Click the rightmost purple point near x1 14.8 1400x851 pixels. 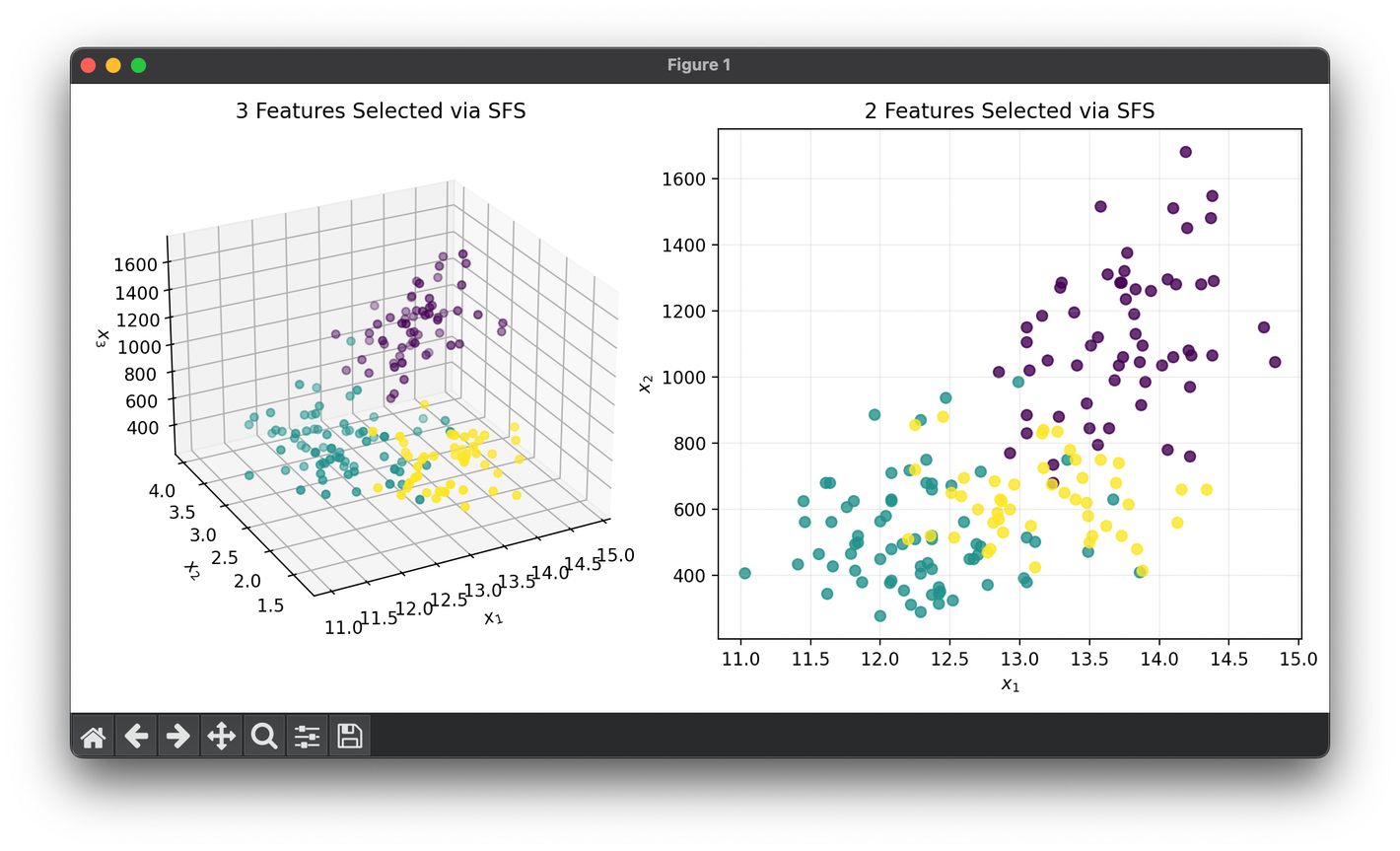coord(1275,362)
